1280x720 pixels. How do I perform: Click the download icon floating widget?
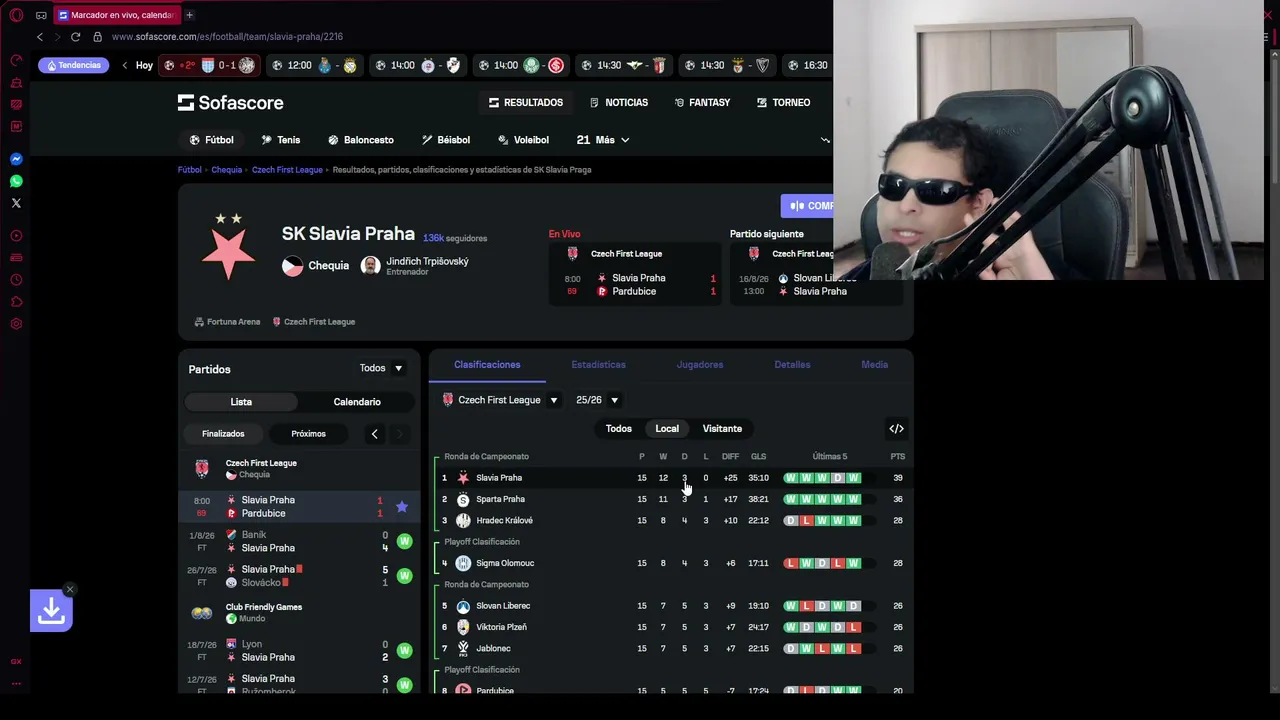coord(51,611)
